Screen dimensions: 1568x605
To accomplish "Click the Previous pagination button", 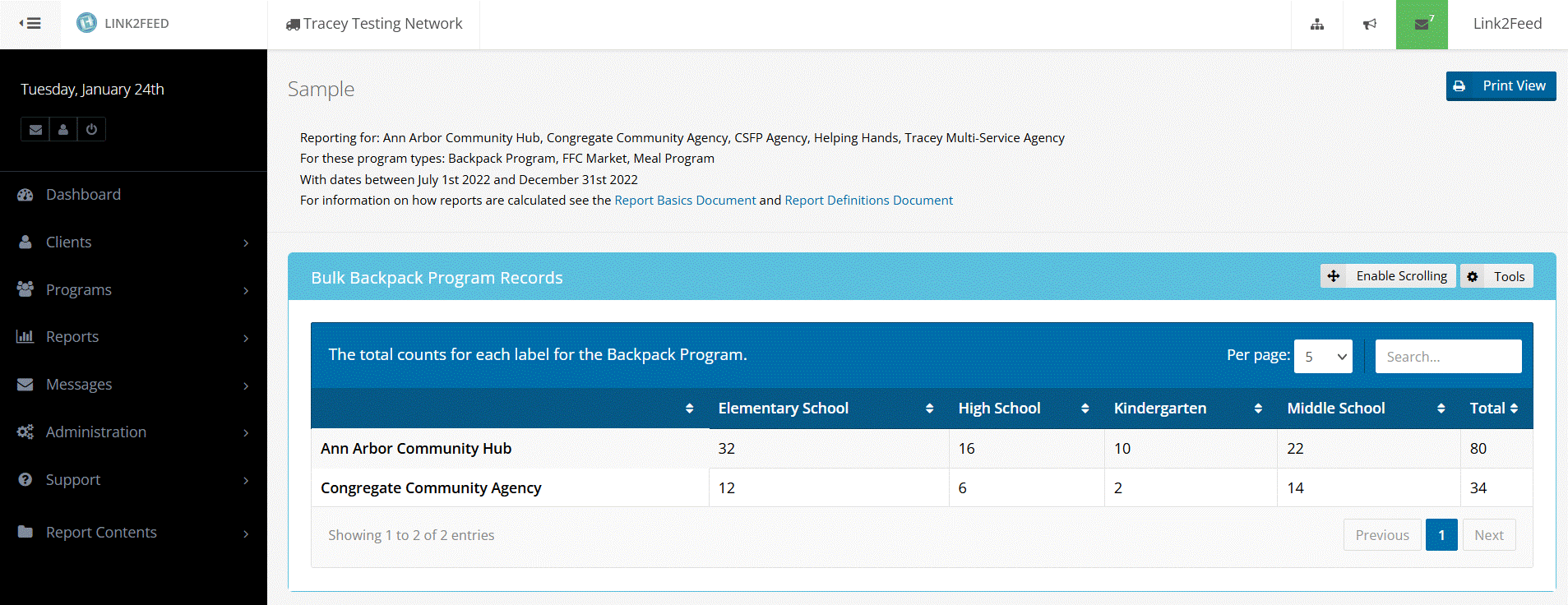I will coord(1382,535).
